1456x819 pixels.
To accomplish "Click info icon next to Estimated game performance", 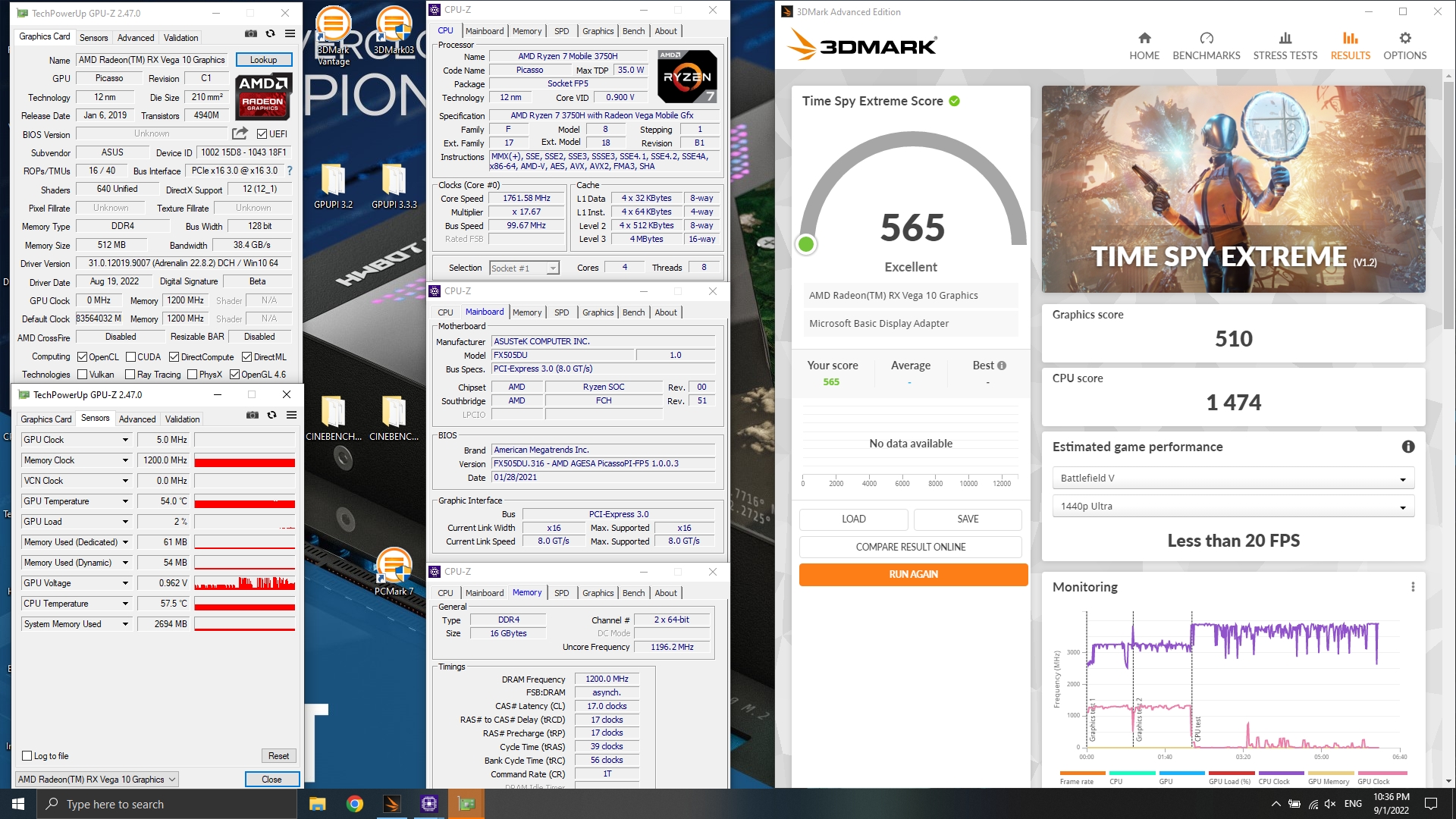I will pyautogui.click(x=1408, y=447).
